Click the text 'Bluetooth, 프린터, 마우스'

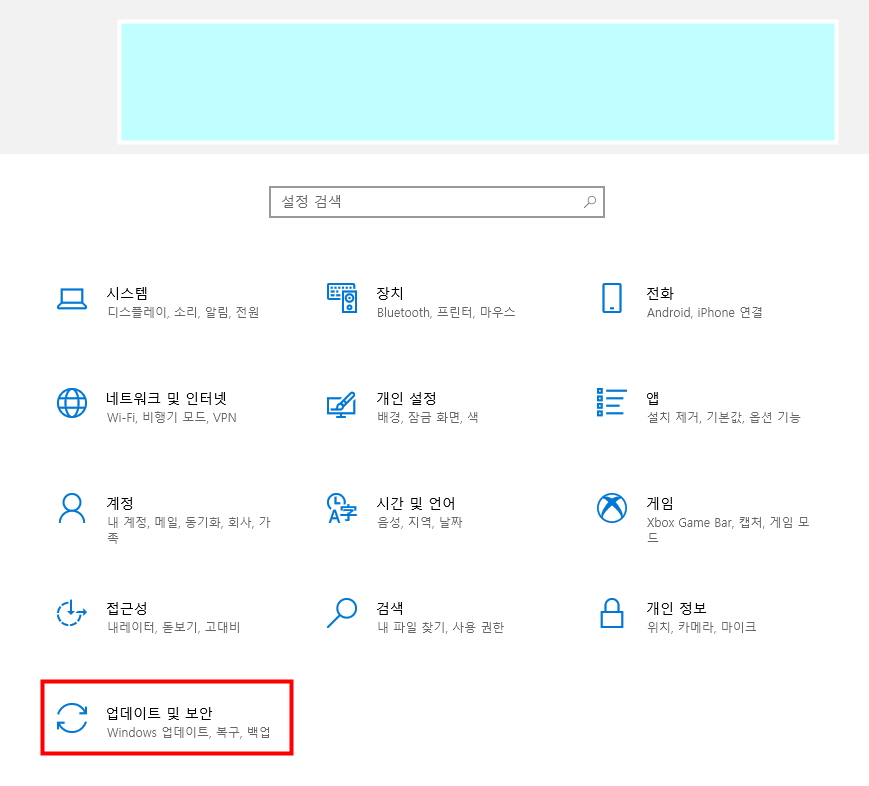446,312
